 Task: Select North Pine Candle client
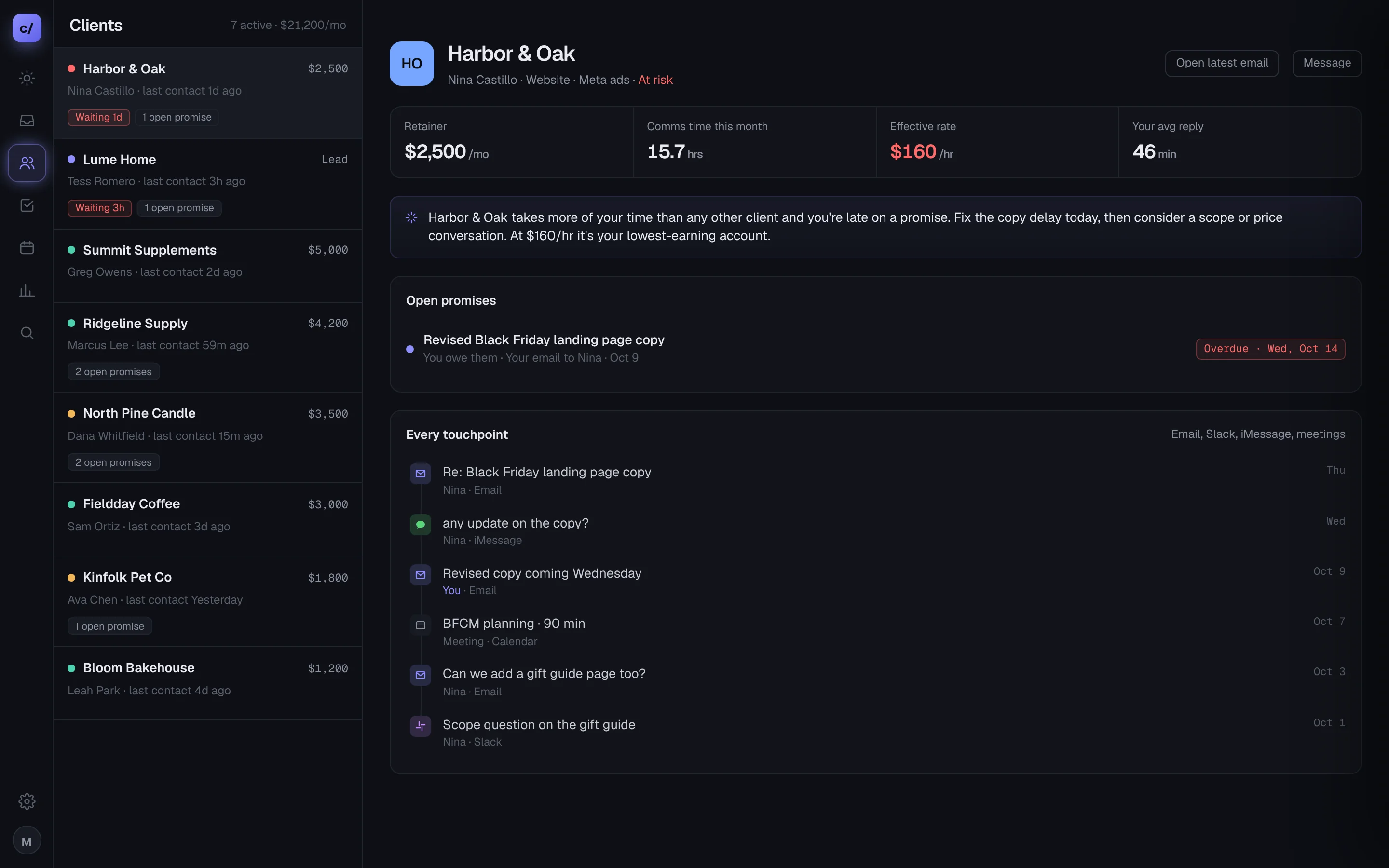point(208,437)
